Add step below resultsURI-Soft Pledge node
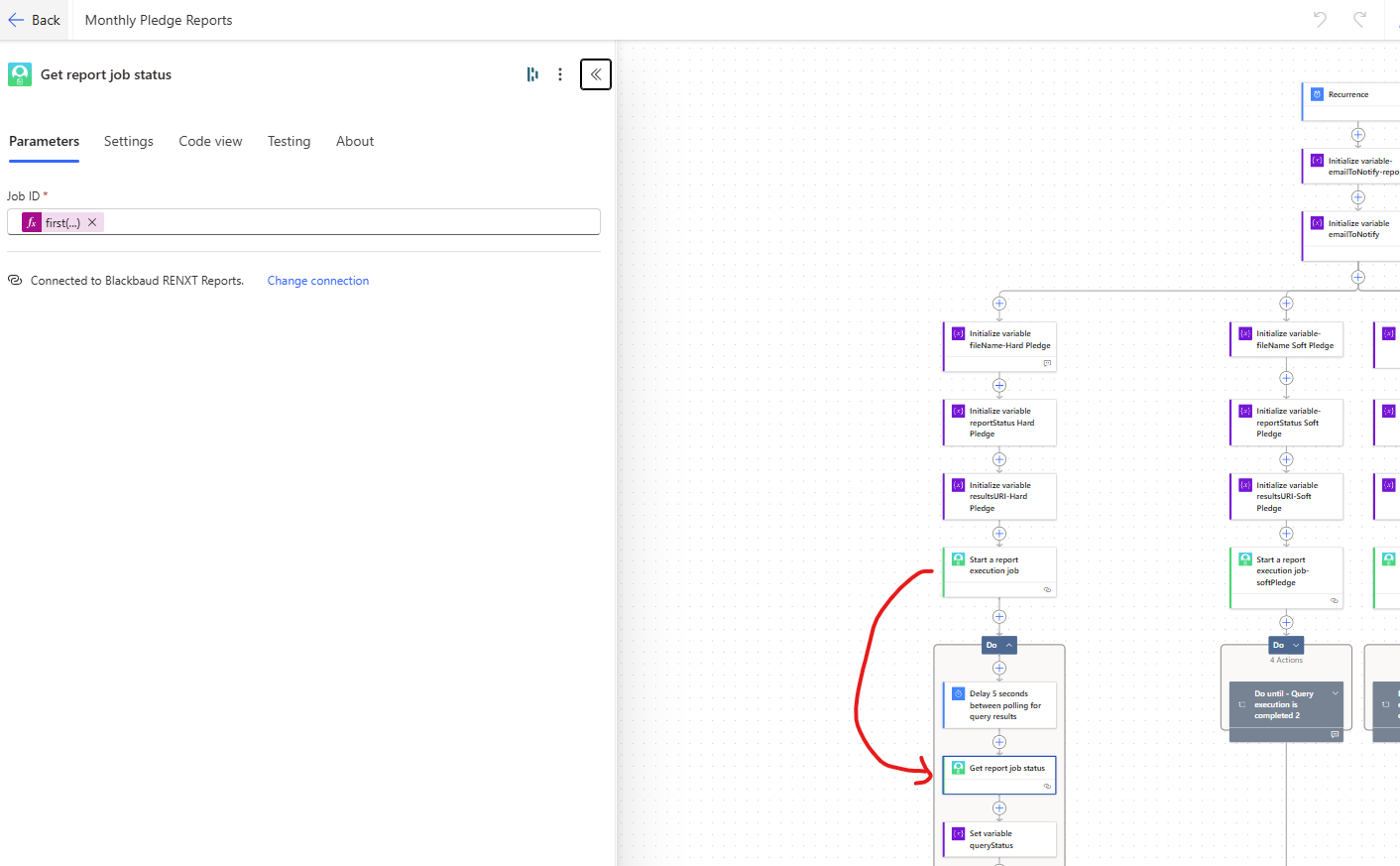The image size is (1400, 866). (x=1286, y=534)
